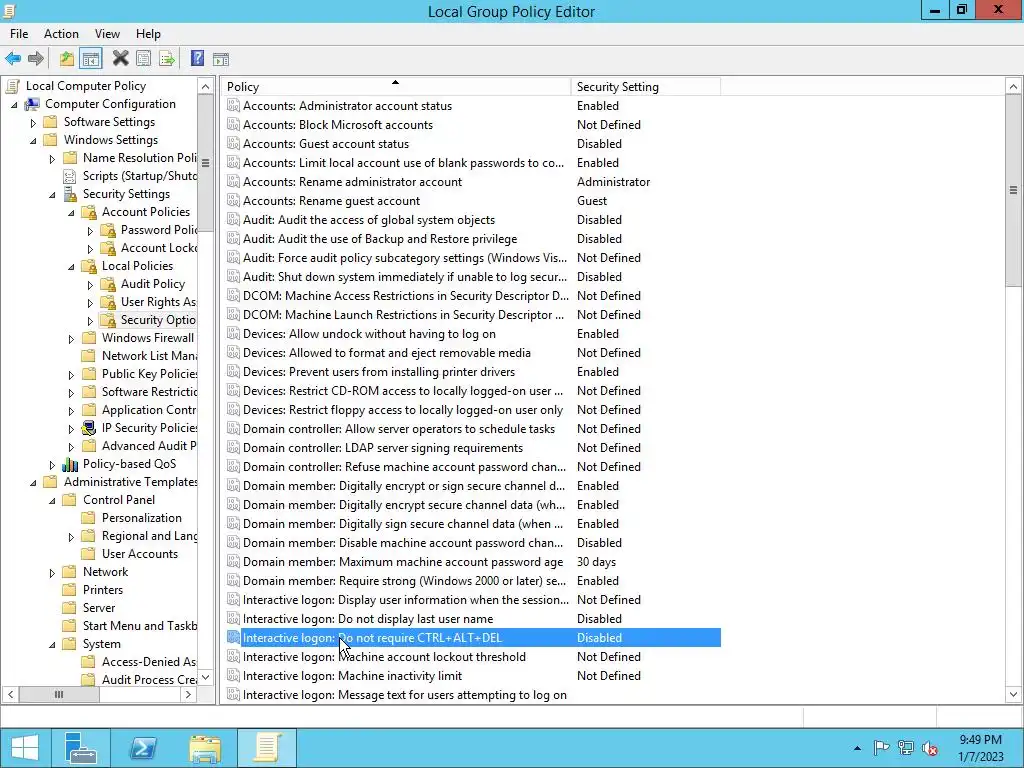Image resolution: width=1024 pixels, height=768 pixels.
Task: Click the muted volume tray icon
Action: 930,748
